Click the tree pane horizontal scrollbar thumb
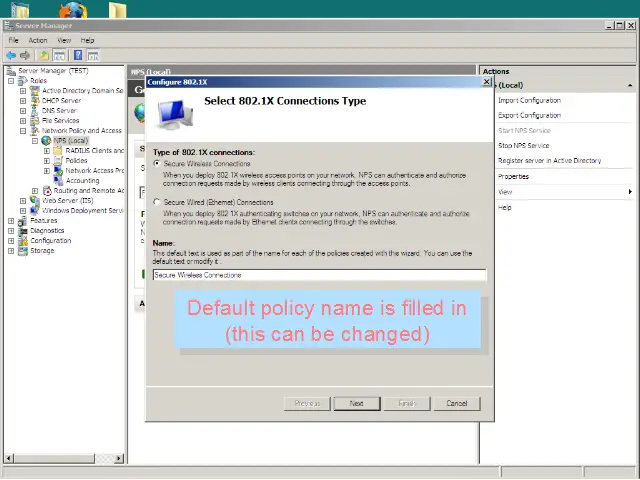Image resolution: width=640 pixels, height=480 pixels. tap(54, 458)
